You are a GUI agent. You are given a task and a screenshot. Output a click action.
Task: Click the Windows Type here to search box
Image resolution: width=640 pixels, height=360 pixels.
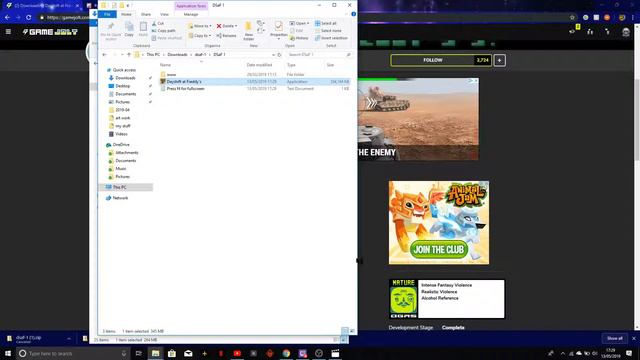73,353
